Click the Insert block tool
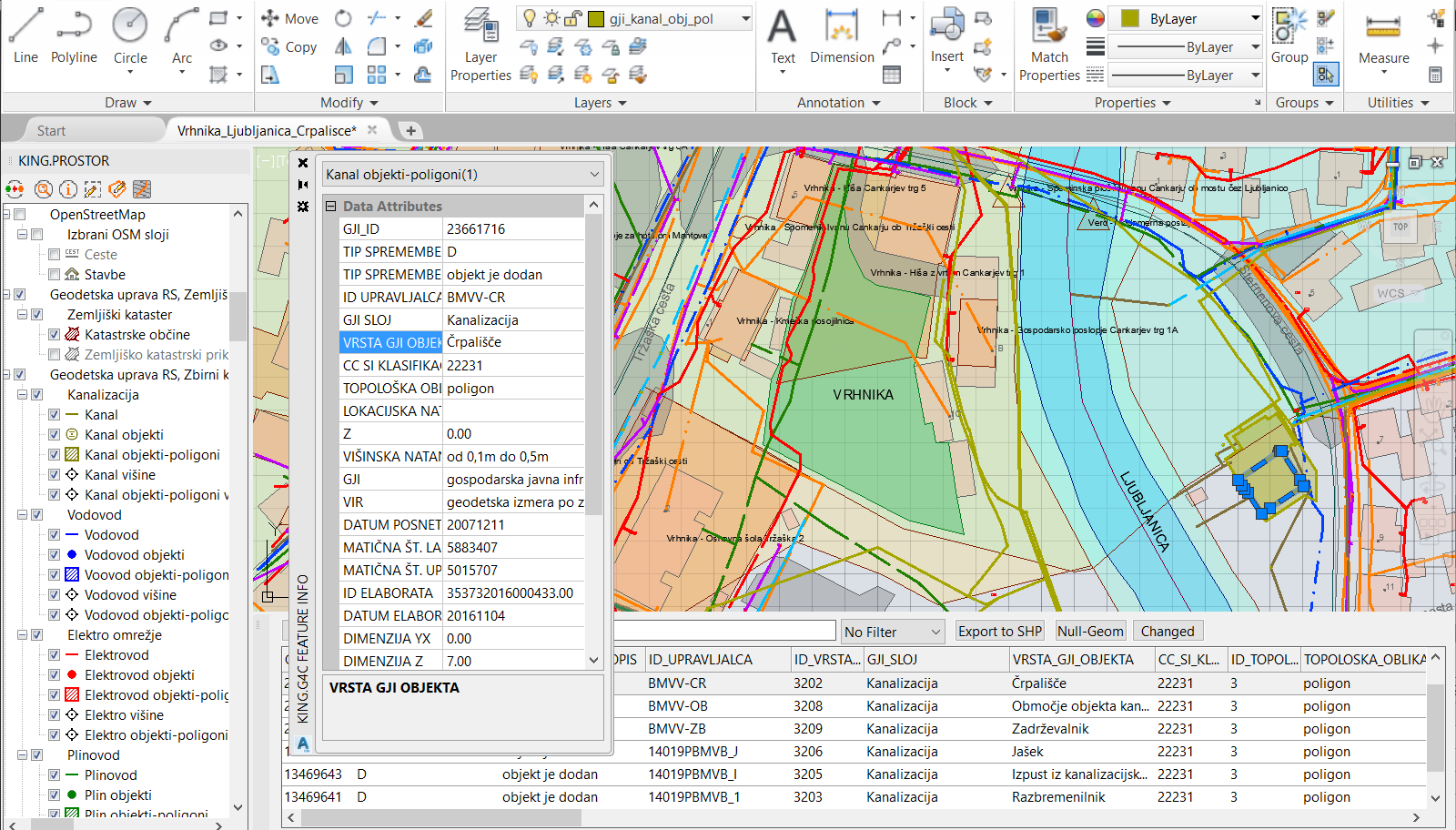The width and height of the screenshot is (1456, 830). pos(946,36)
